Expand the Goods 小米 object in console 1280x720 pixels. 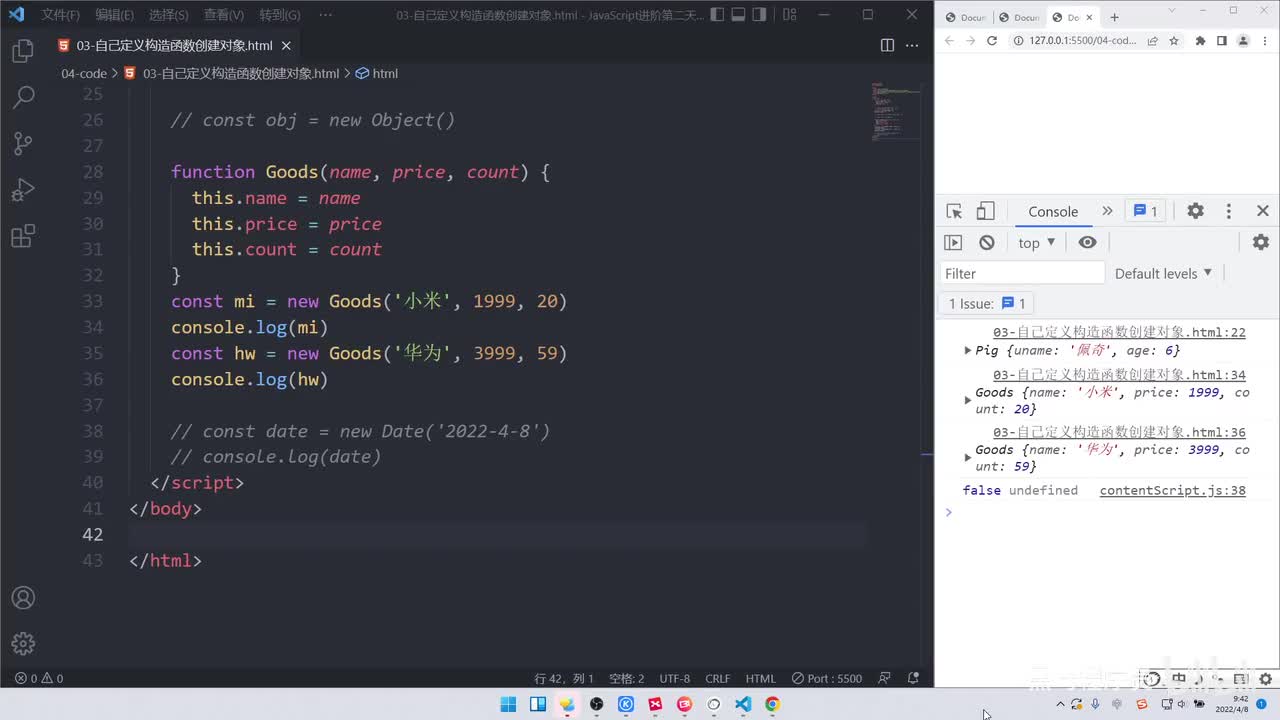(967, 400)
